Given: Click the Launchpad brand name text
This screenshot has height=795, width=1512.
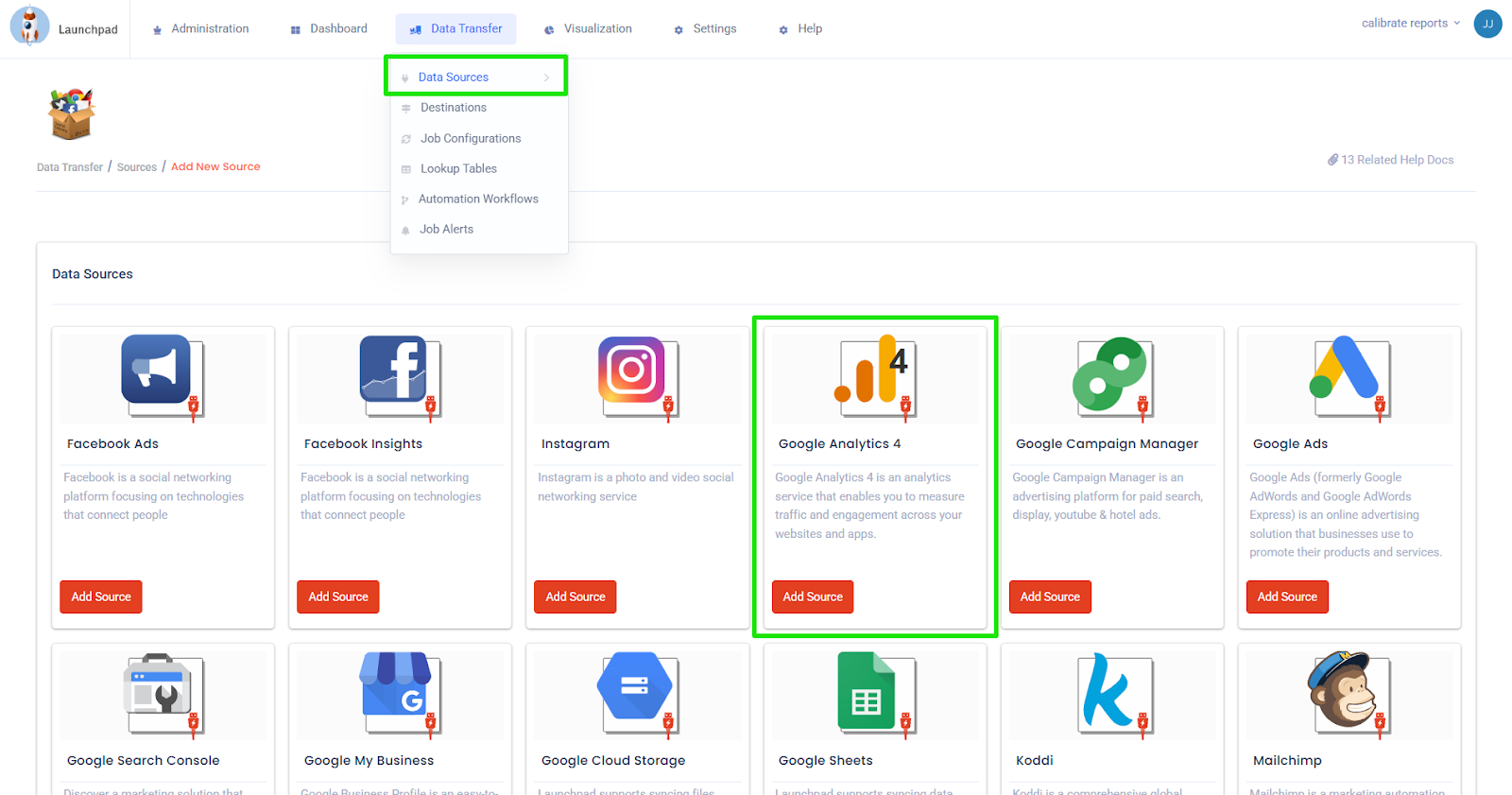Looking at the screenshot, I should (x=88, y=29).
